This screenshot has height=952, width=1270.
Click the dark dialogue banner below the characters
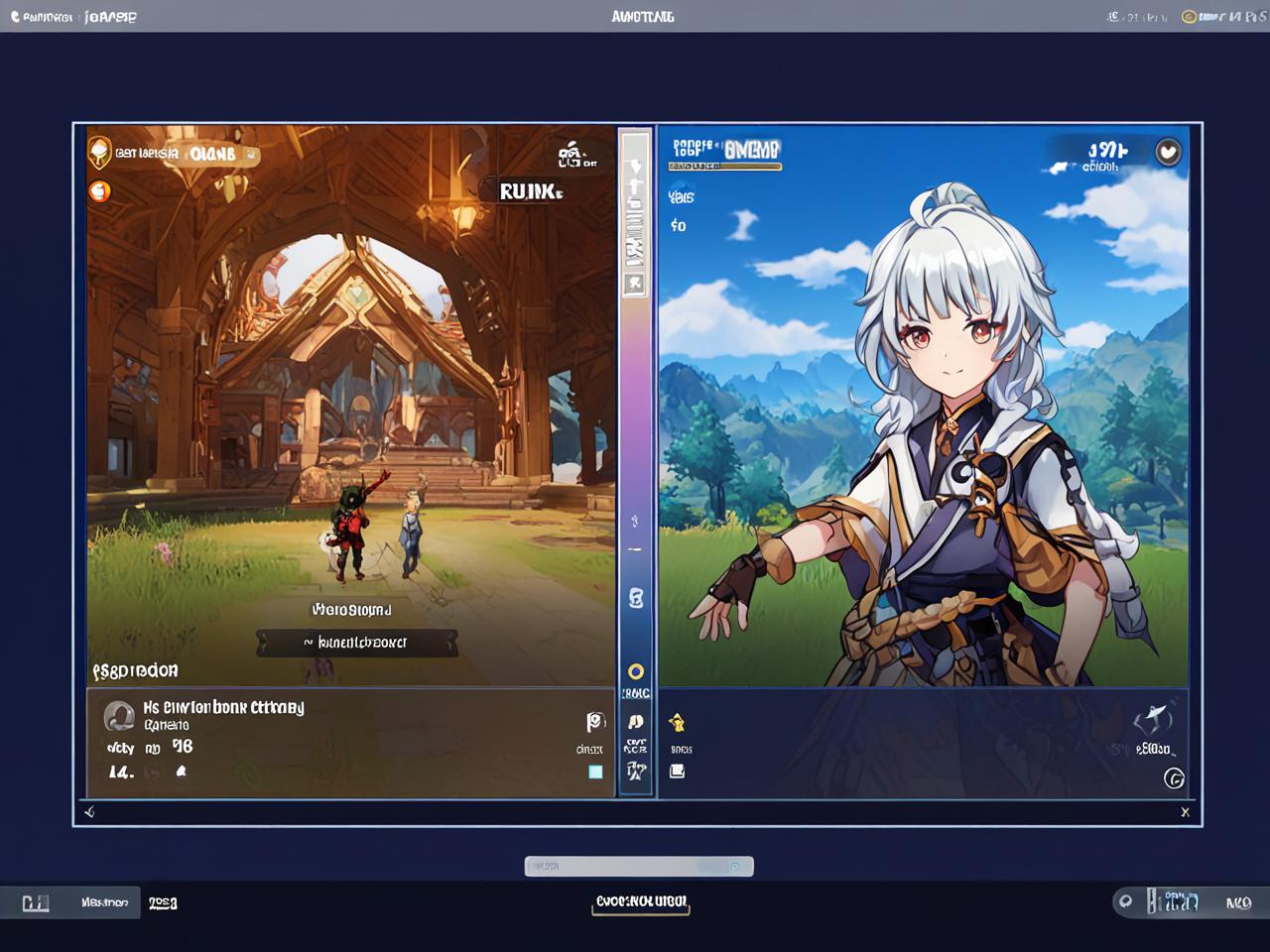(x=357, y=643)
